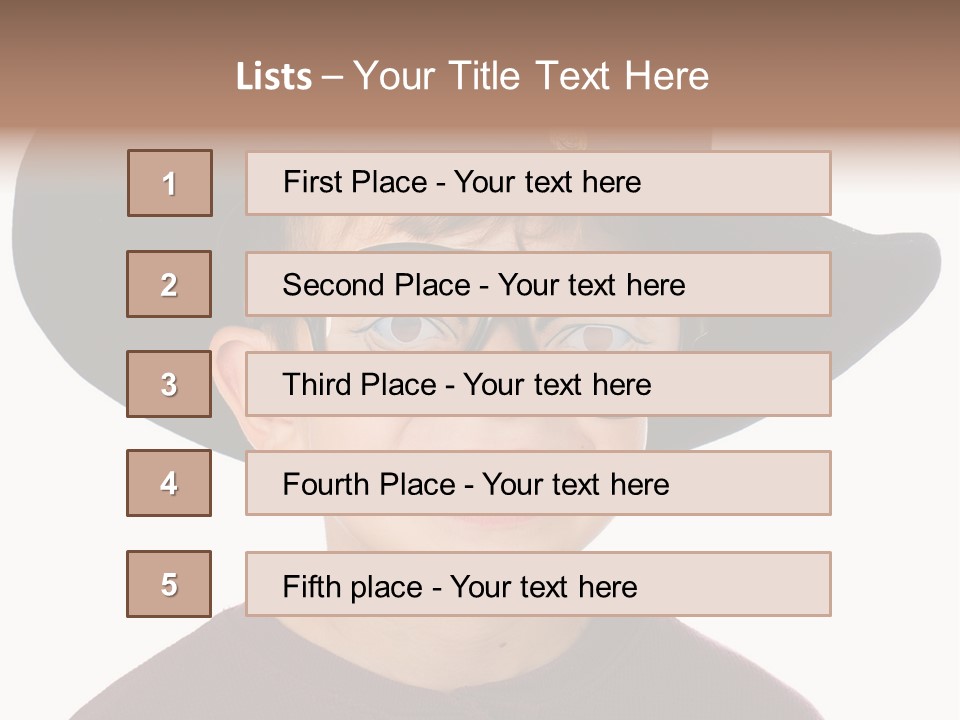
Task: Select the Third Place text bar
Action: pos(538,384)
